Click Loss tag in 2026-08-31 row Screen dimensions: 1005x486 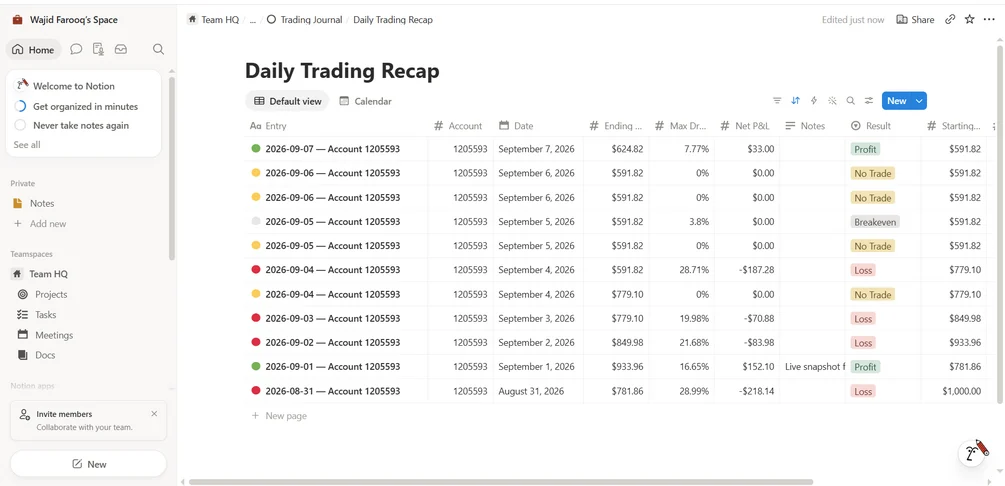point(863,391)
